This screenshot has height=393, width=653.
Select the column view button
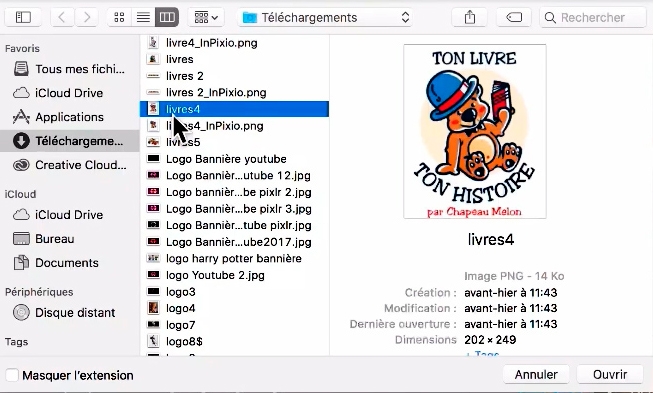167,17
